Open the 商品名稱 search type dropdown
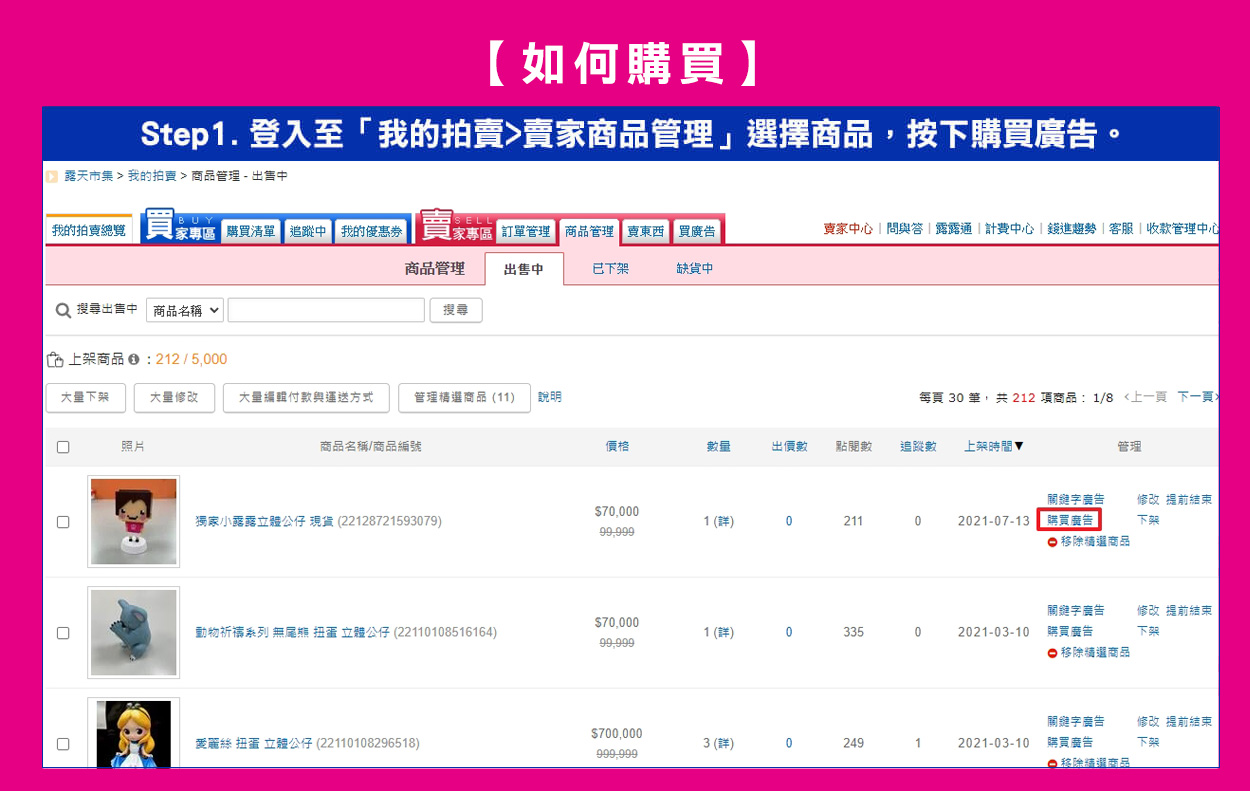The height and width of the screenshot is (791, 1250). click(185, 311)
